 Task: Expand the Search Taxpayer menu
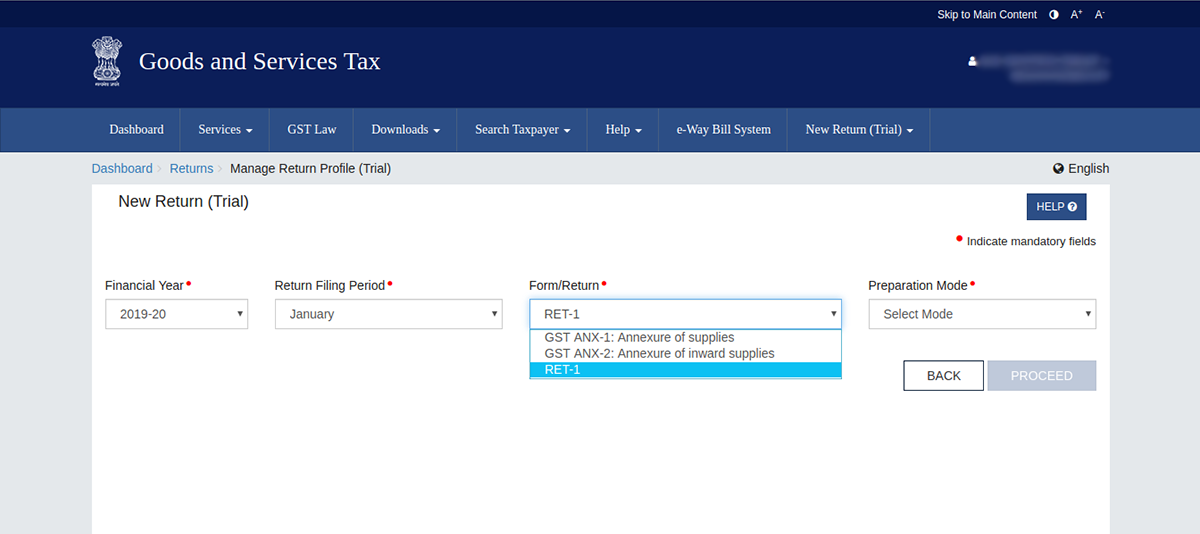(522, 130)
